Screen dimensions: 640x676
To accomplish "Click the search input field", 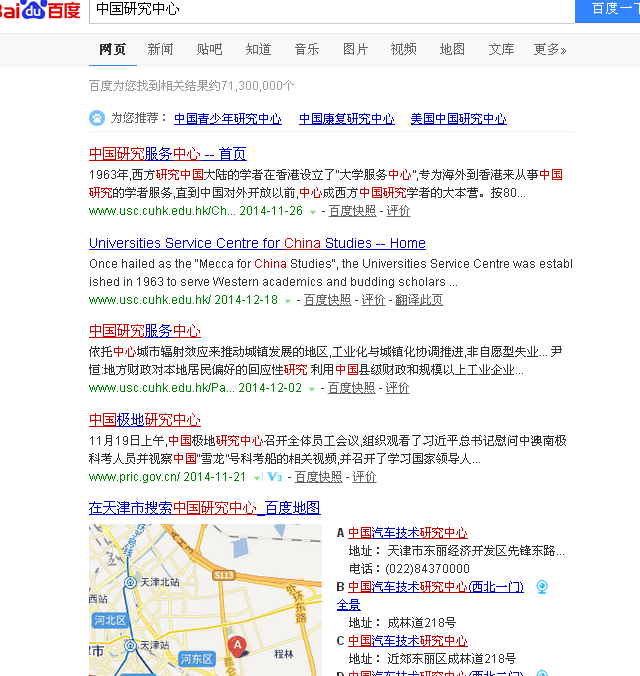I will click(x=332, y=10).
